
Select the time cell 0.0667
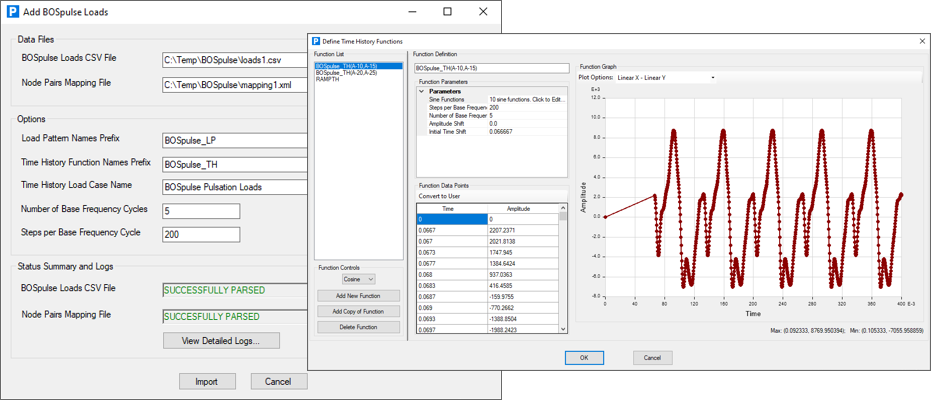452,230
